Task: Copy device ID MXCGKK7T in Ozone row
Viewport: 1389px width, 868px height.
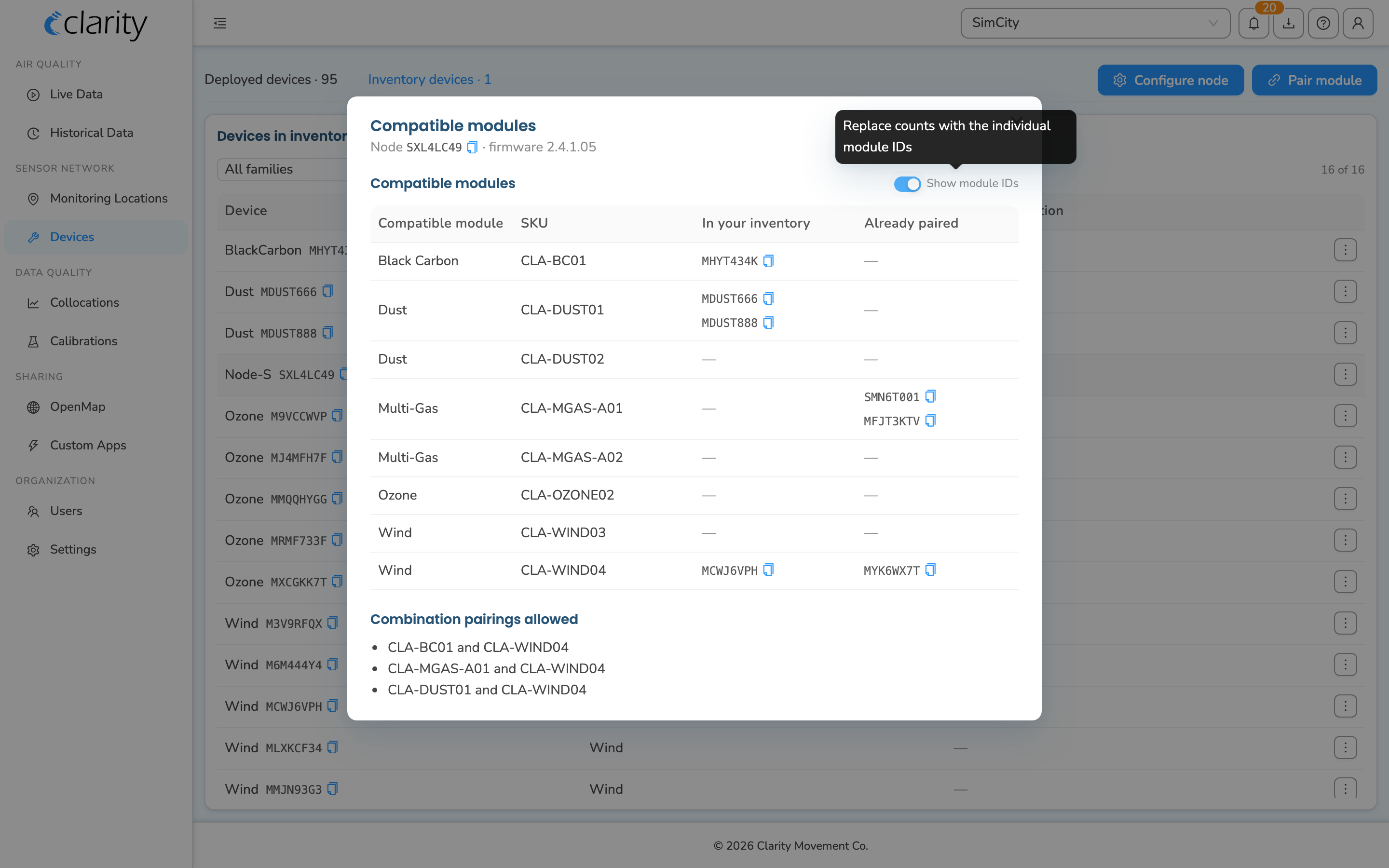Action: (x=338, y=582)
